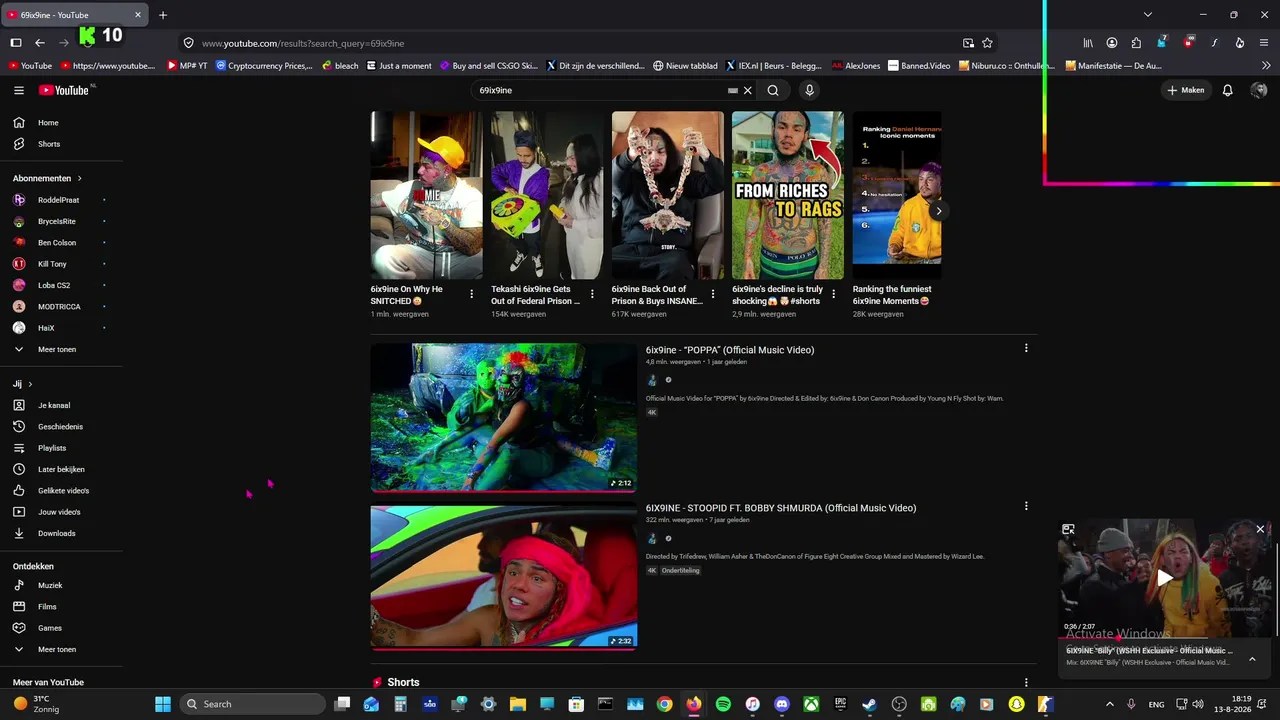Click the browser address bar

(x=575, y=43)
